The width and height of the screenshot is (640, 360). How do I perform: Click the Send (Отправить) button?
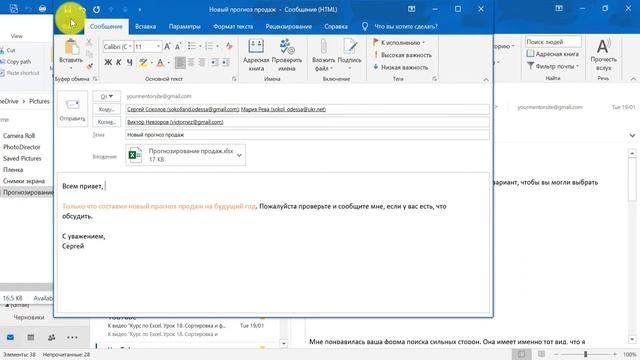coord(72,109)
